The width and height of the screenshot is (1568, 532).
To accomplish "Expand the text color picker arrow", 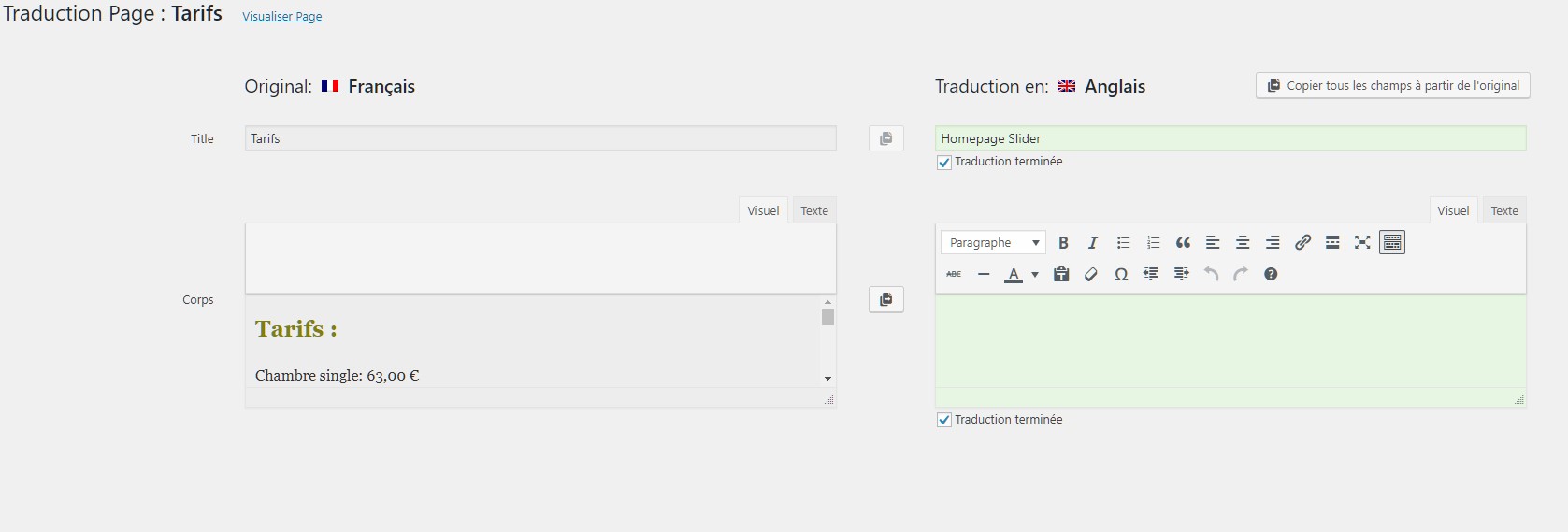I will tap(1035, 275).
